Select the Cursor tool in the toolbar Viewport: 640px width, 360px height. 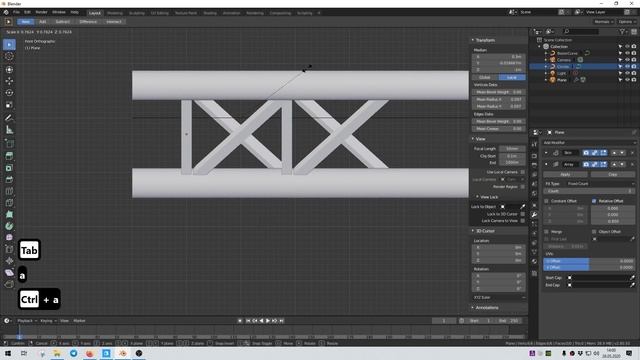click(x=9, y=56)
